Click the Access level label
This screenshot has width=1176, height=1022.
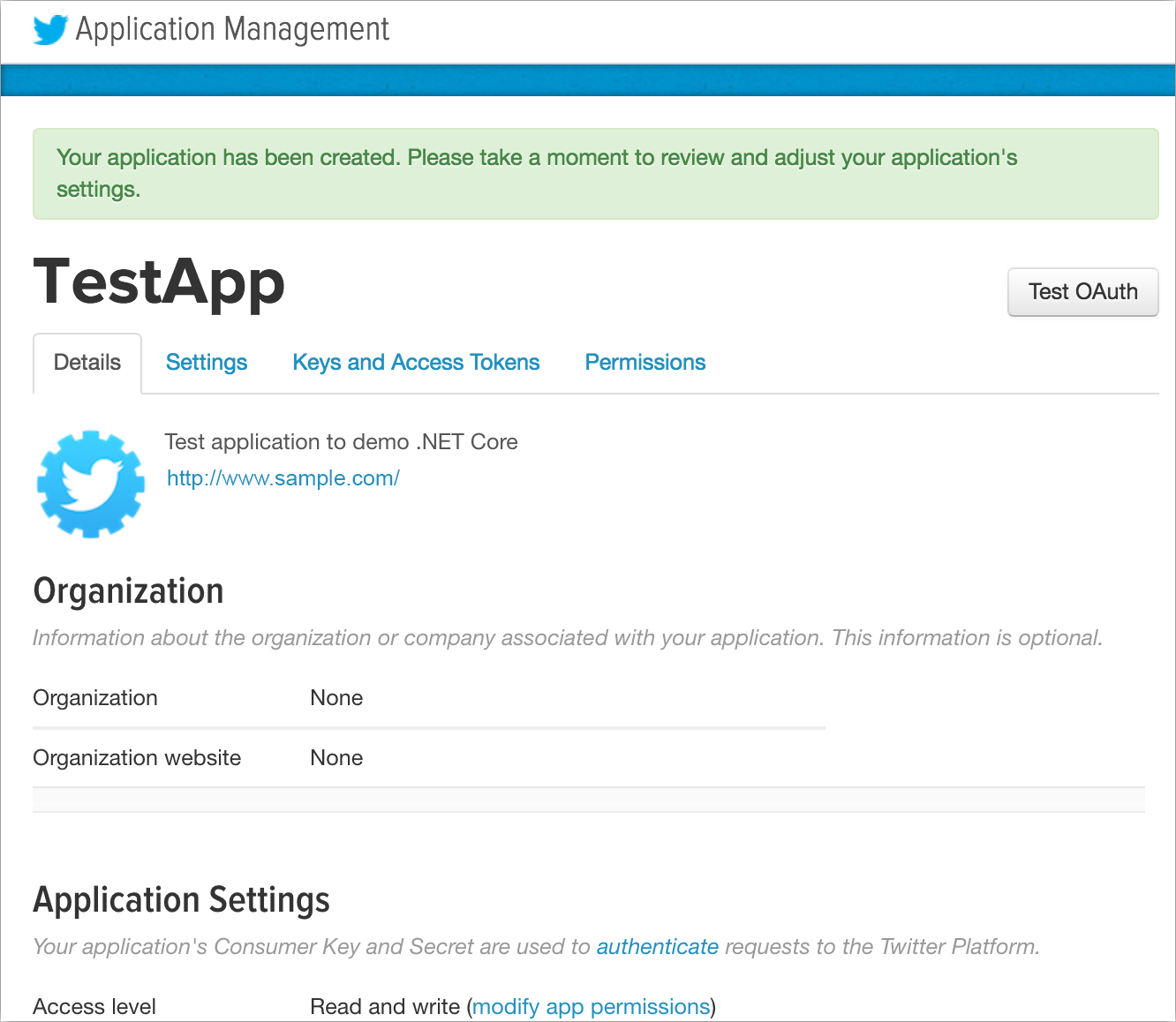pos(94,1007)
